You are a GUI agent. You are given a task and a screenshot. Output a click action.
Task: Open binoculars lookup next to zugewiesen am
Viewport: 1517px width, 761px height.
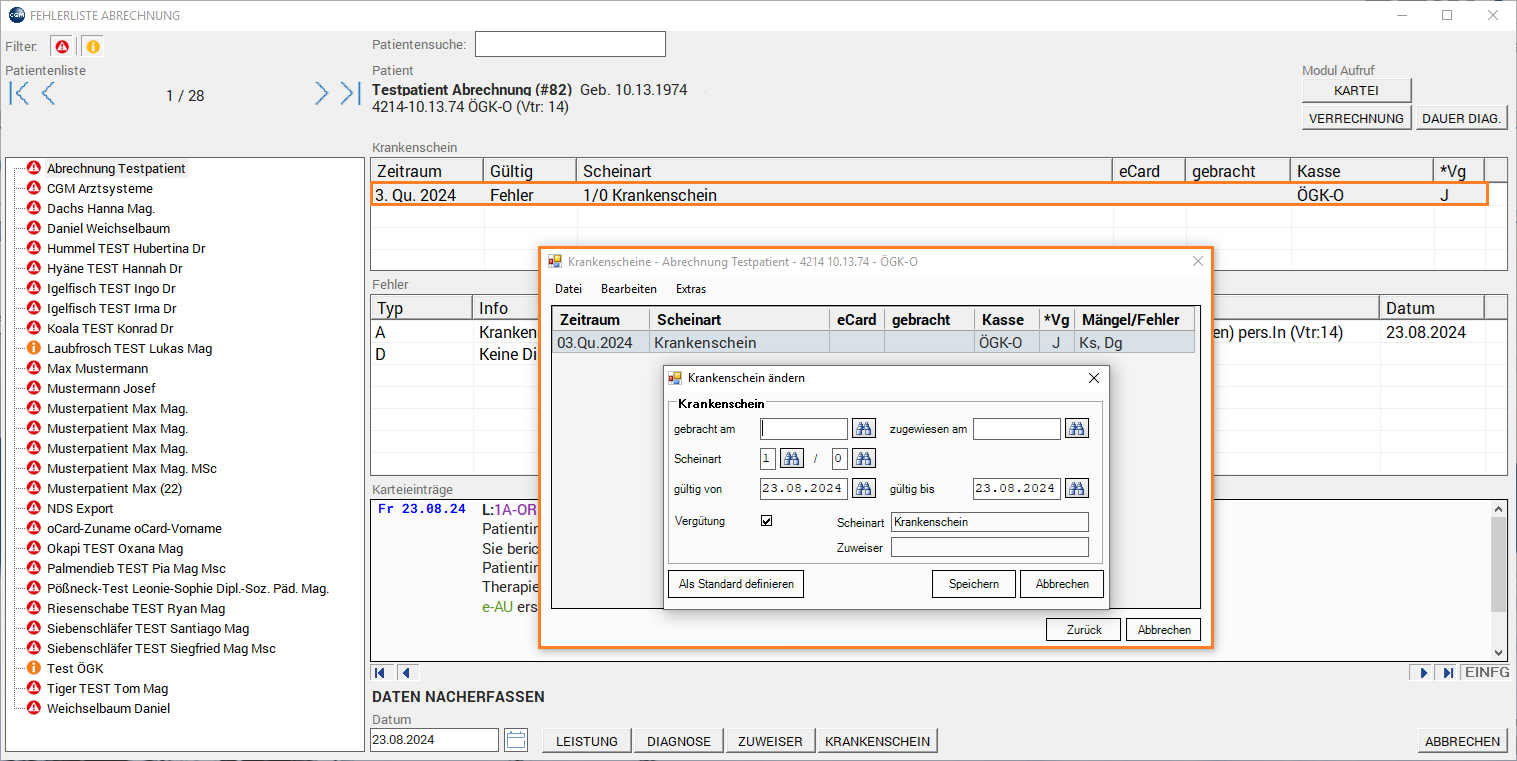pyautogui.click(x=1076, y=429)
